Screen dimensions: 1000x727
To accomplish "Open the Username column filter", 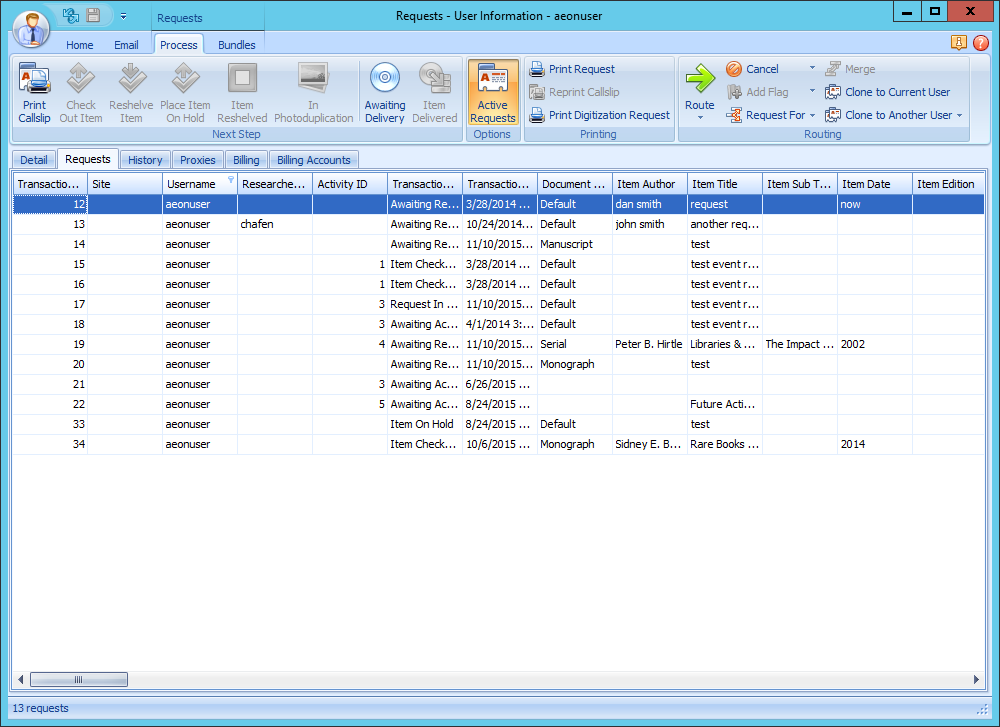I will click(x=231, y=181).
